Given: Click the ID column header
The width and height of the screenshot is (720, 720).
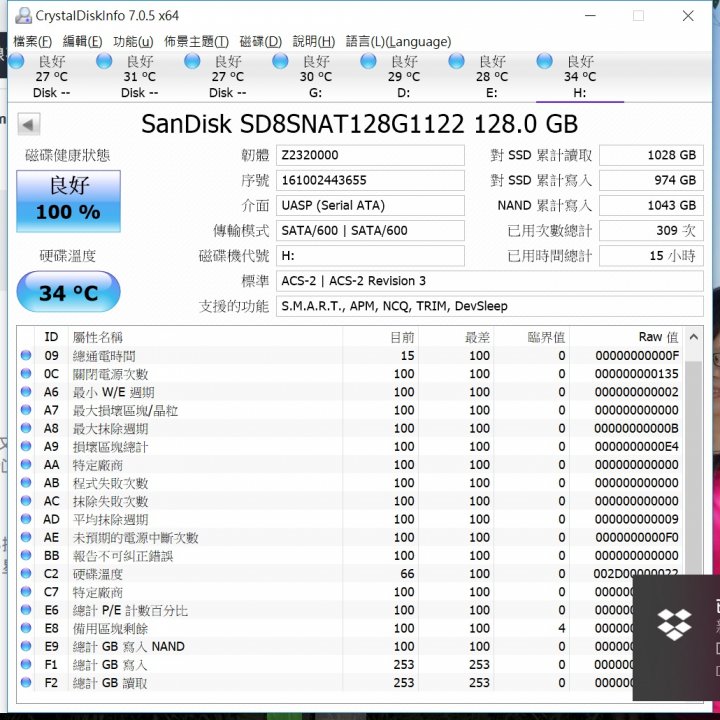Looking at the screenshot, I should 51,337.
